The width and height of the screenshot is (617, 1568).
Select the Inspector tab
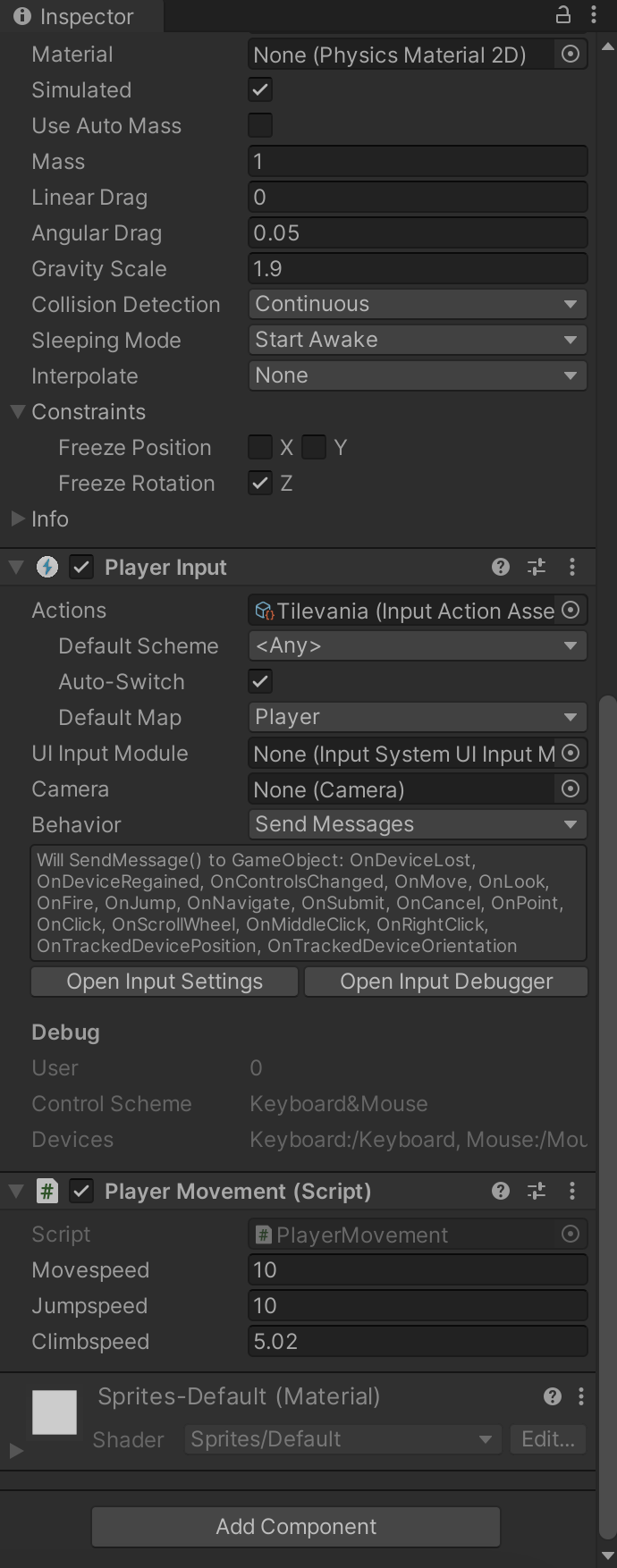80,15
